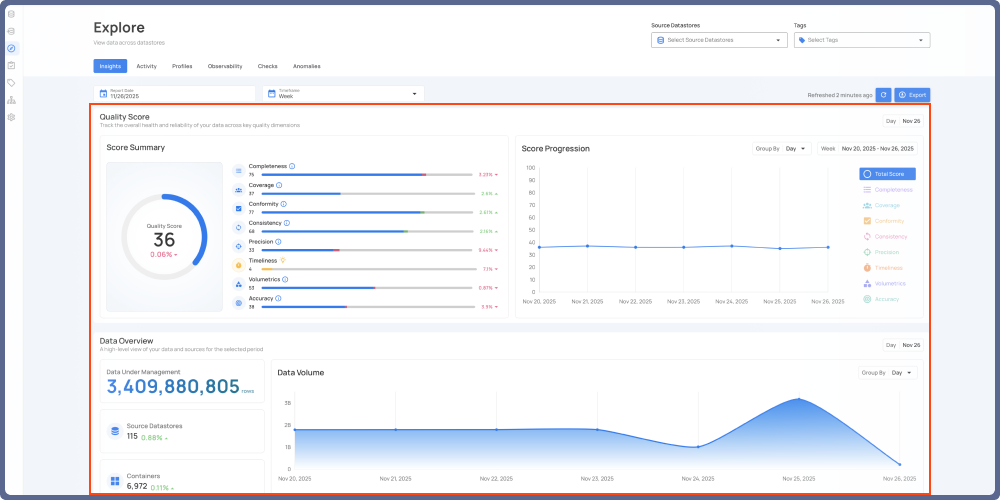Image resolution: width=1000 pixels, height=500 pixels.
Task: Open the settings gear in left sidebar
Action: tap(11, 117)
